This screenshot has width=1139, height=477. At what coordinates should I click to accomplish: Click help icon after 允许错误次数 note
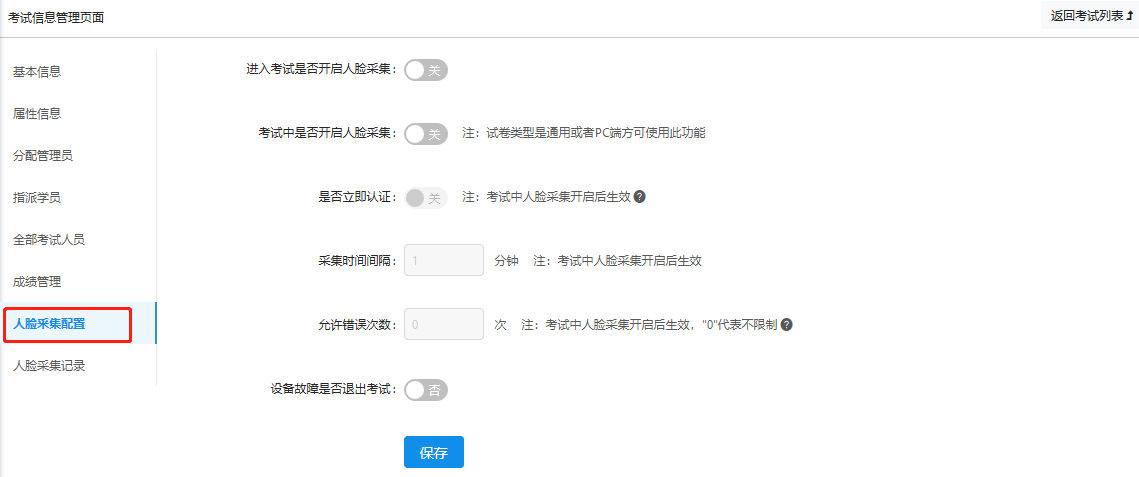click(x=786, y=325)
